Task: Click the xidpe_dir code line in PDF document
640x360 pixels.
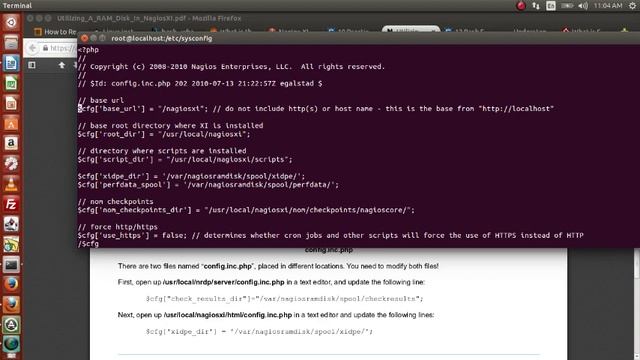Action: click(259, 331)
